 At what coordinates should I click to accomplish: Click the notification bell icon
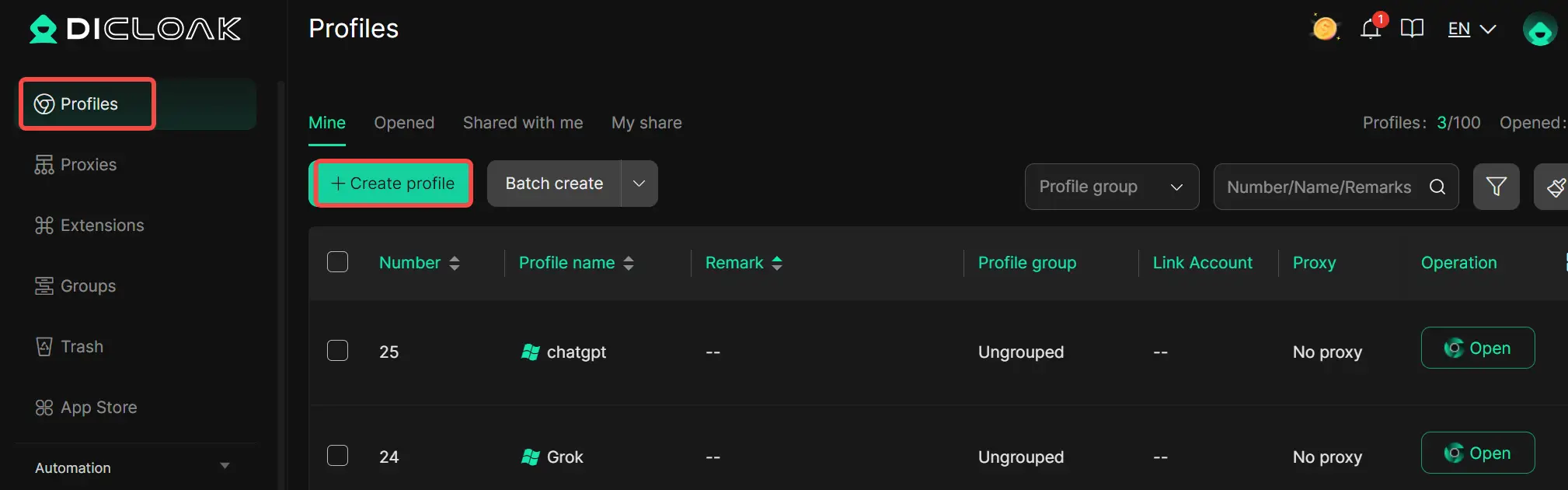(1371, 30)
